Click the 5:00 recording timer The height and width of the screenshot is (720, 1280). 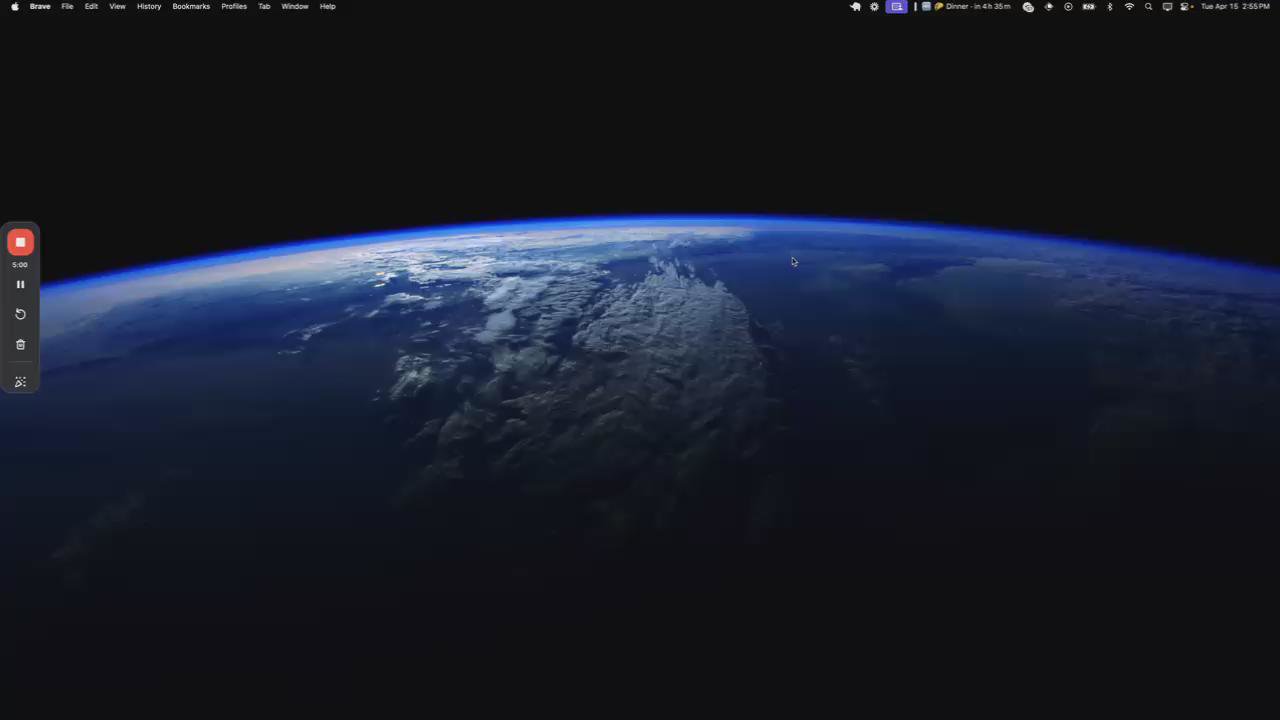coord(20,265)
